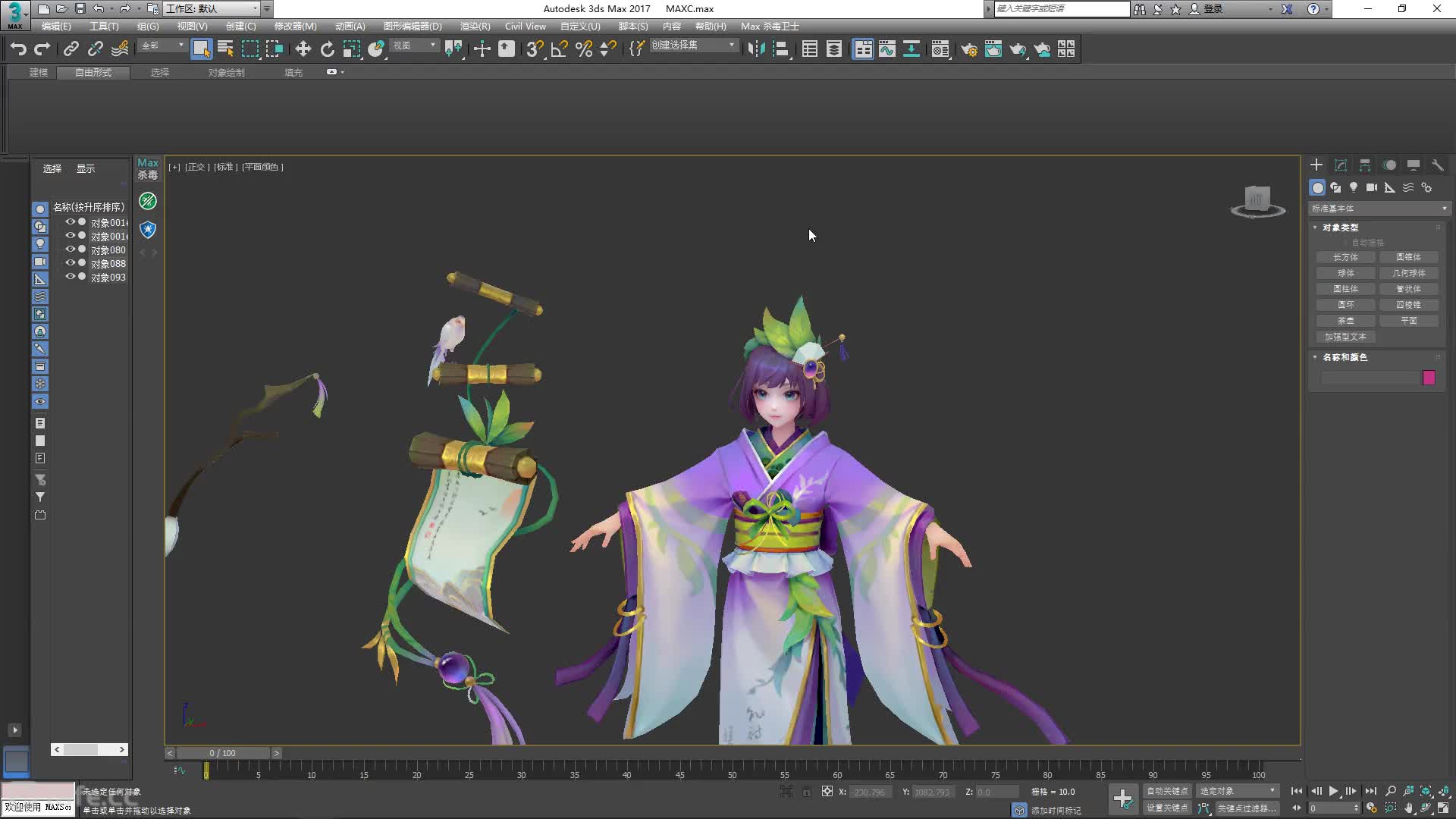Open the workspace selector 工作区: 默认

click(212, 8)
